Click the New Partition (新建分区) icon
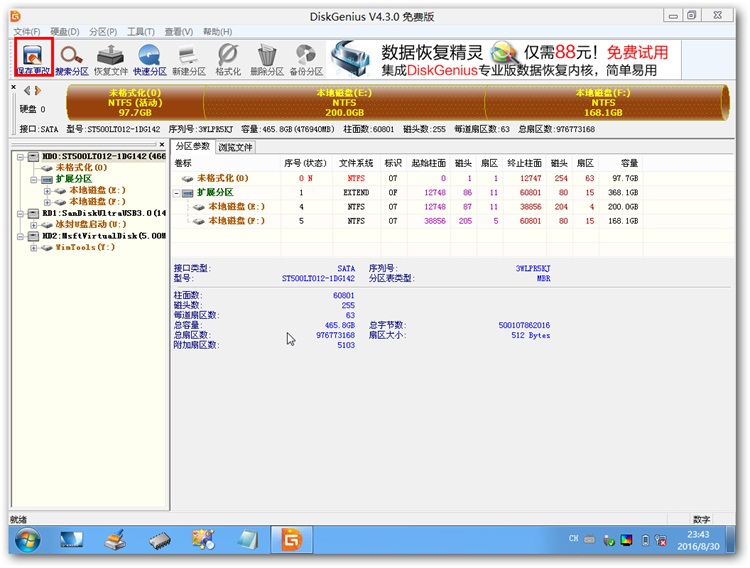The height and width of the screenshot is (568, 750). coord(189,59)
